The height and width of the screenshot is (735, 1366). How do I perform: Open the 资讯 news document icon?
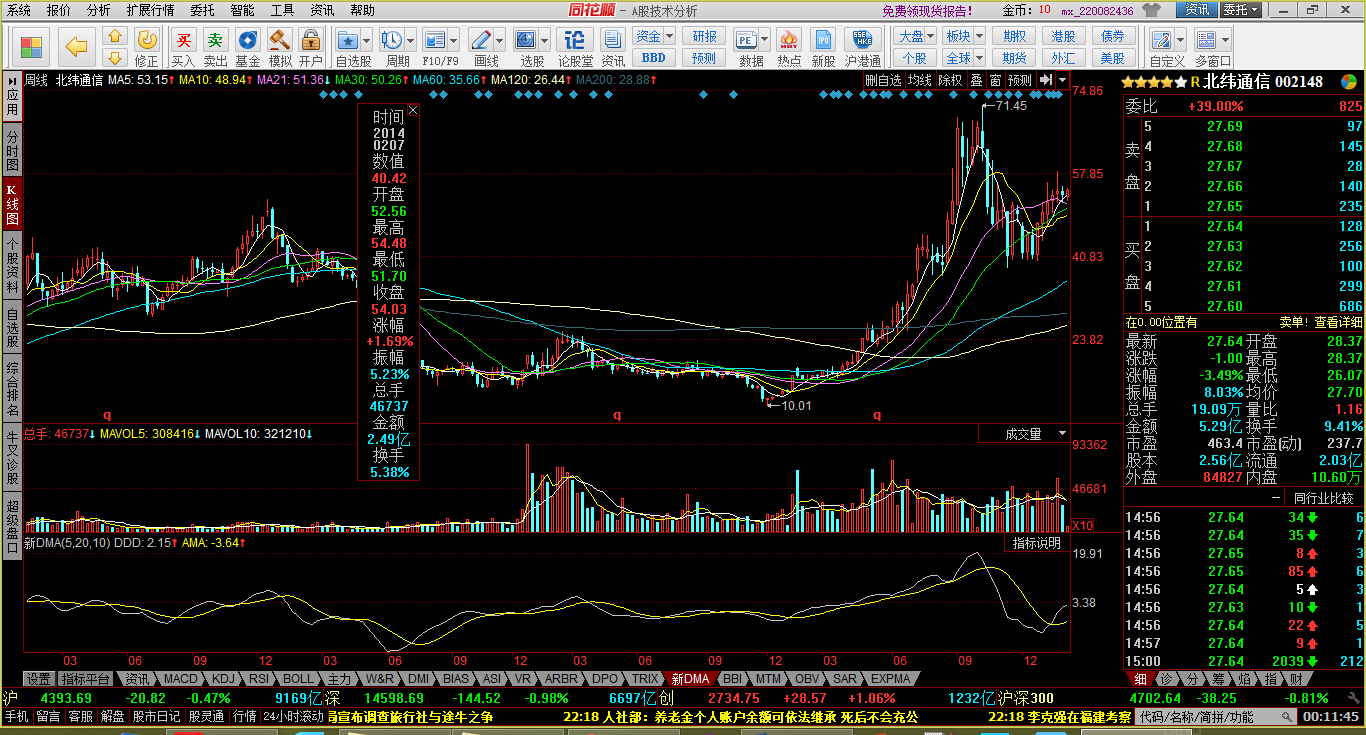pos(613,40)
